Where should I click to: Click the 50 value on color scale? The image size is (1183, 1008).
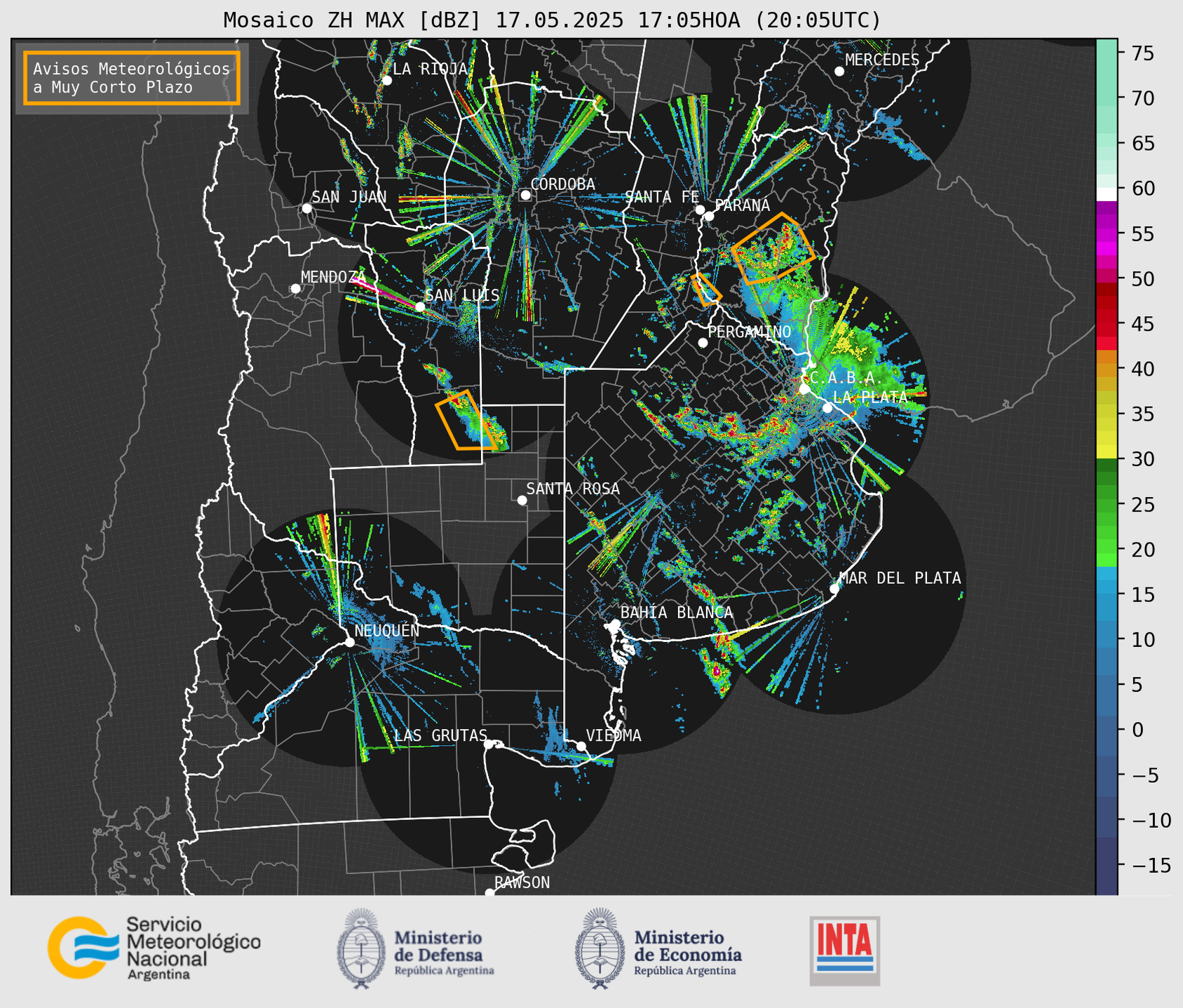point(1143,279)
